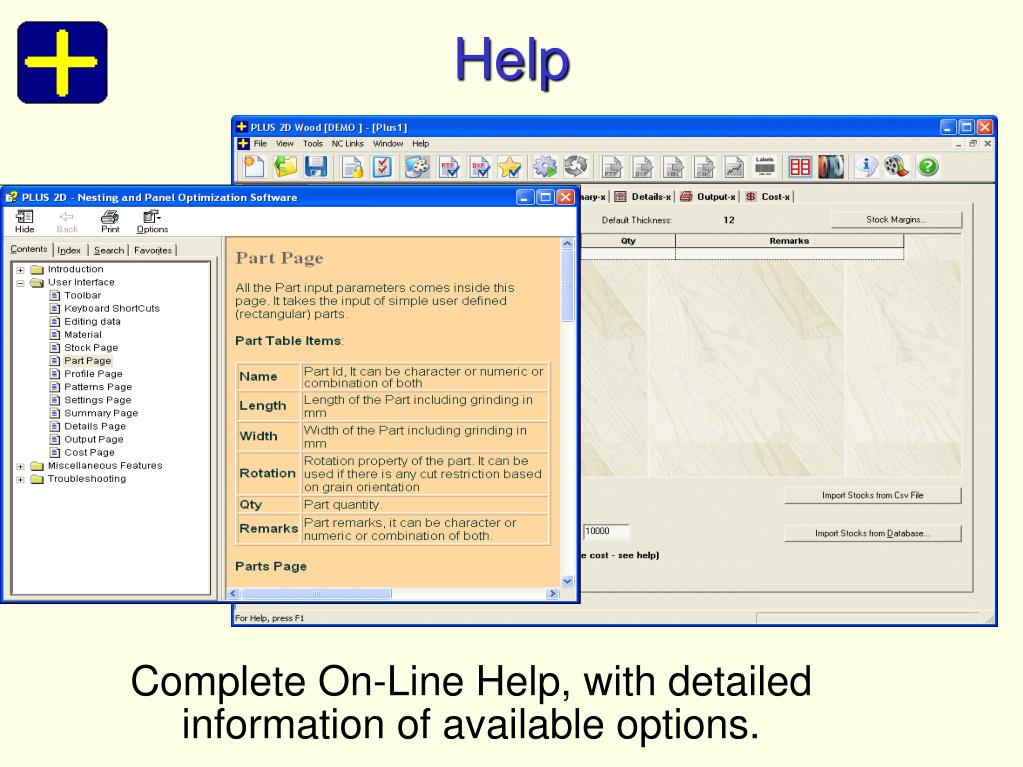Click the locked document icon in toolbar

353,167
